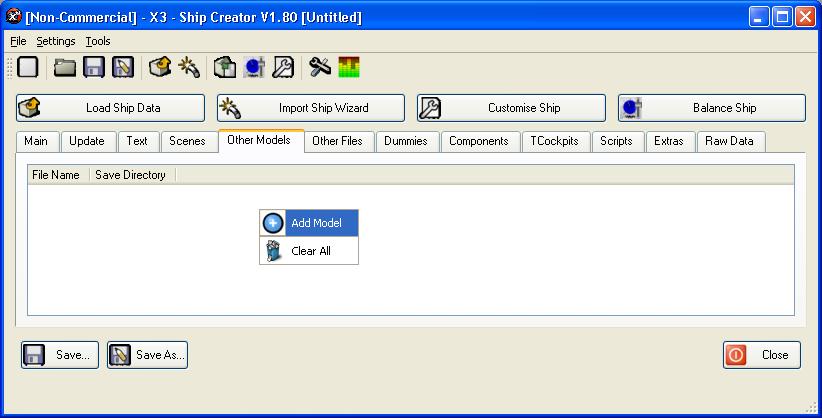Open the Scripts tab
The width and height of the screenshot is (822, 418).
pos(616,141)
